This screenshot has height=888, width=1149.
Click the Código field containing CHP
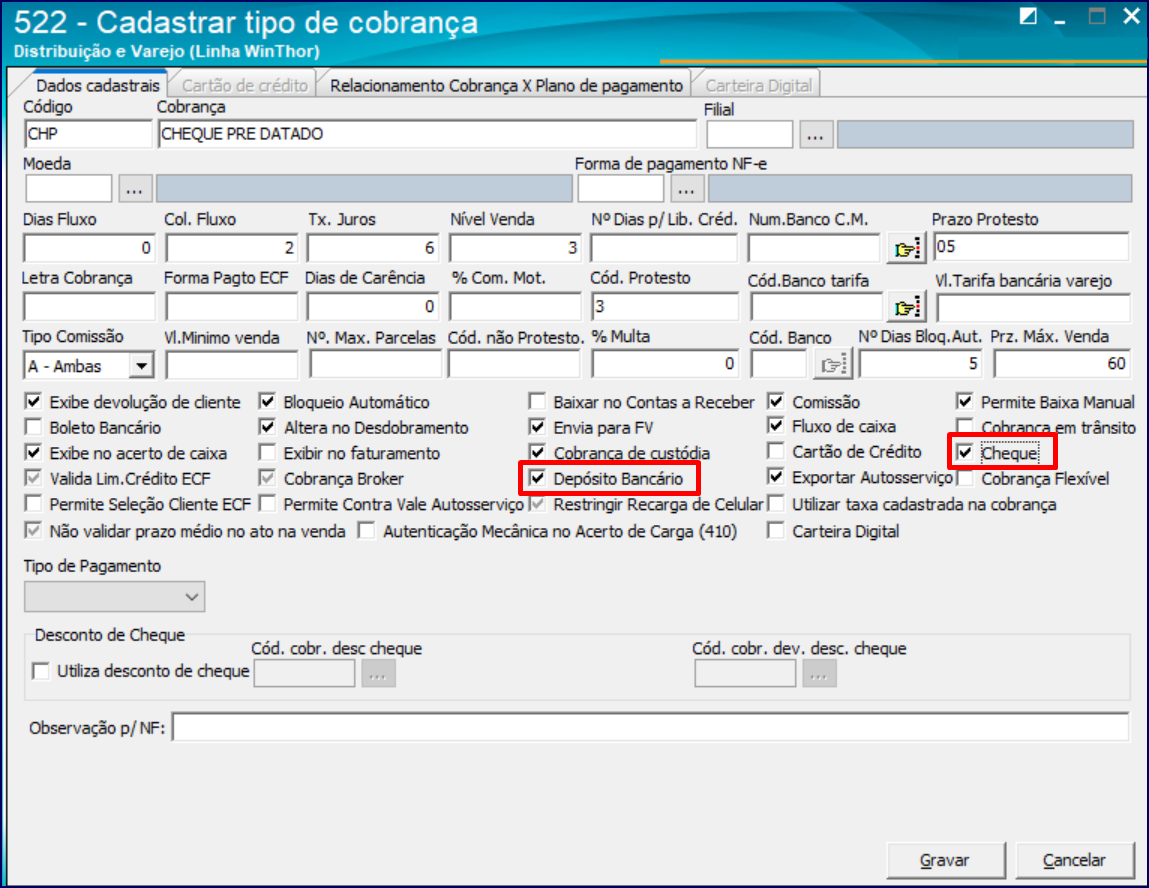point(88,134)
